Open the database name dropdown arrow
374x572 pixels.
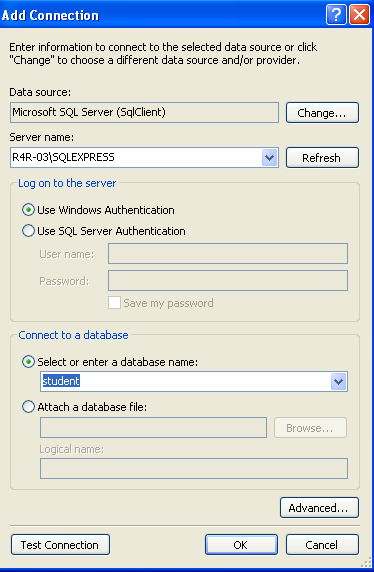[339, 382]
